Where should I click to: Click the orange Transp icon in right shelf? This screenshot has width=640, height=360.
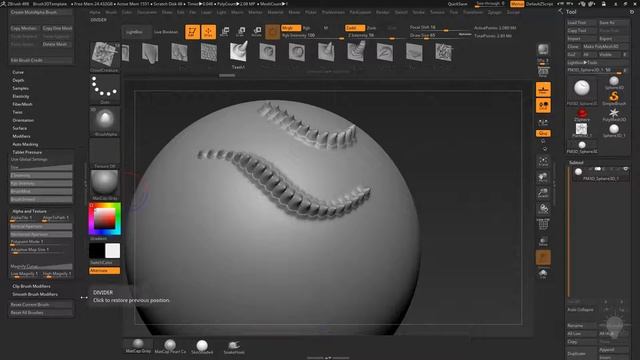coord(543,258)
